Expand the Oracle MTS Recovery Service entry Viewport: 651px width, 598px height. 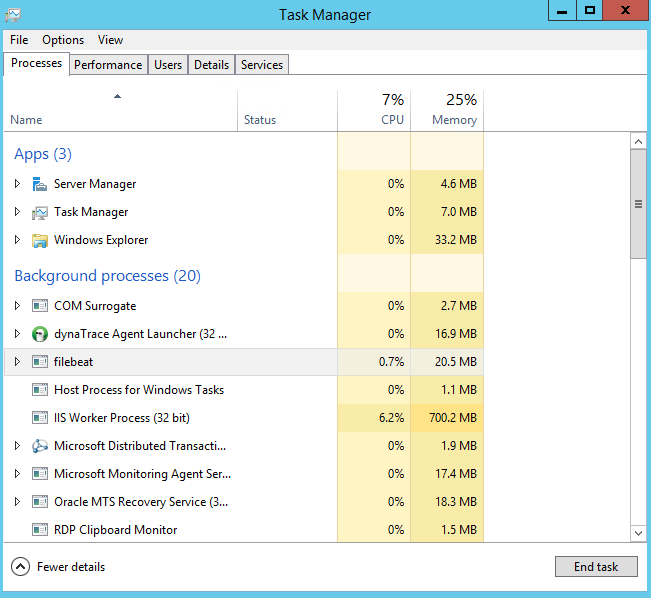click(x=17, y=502)
